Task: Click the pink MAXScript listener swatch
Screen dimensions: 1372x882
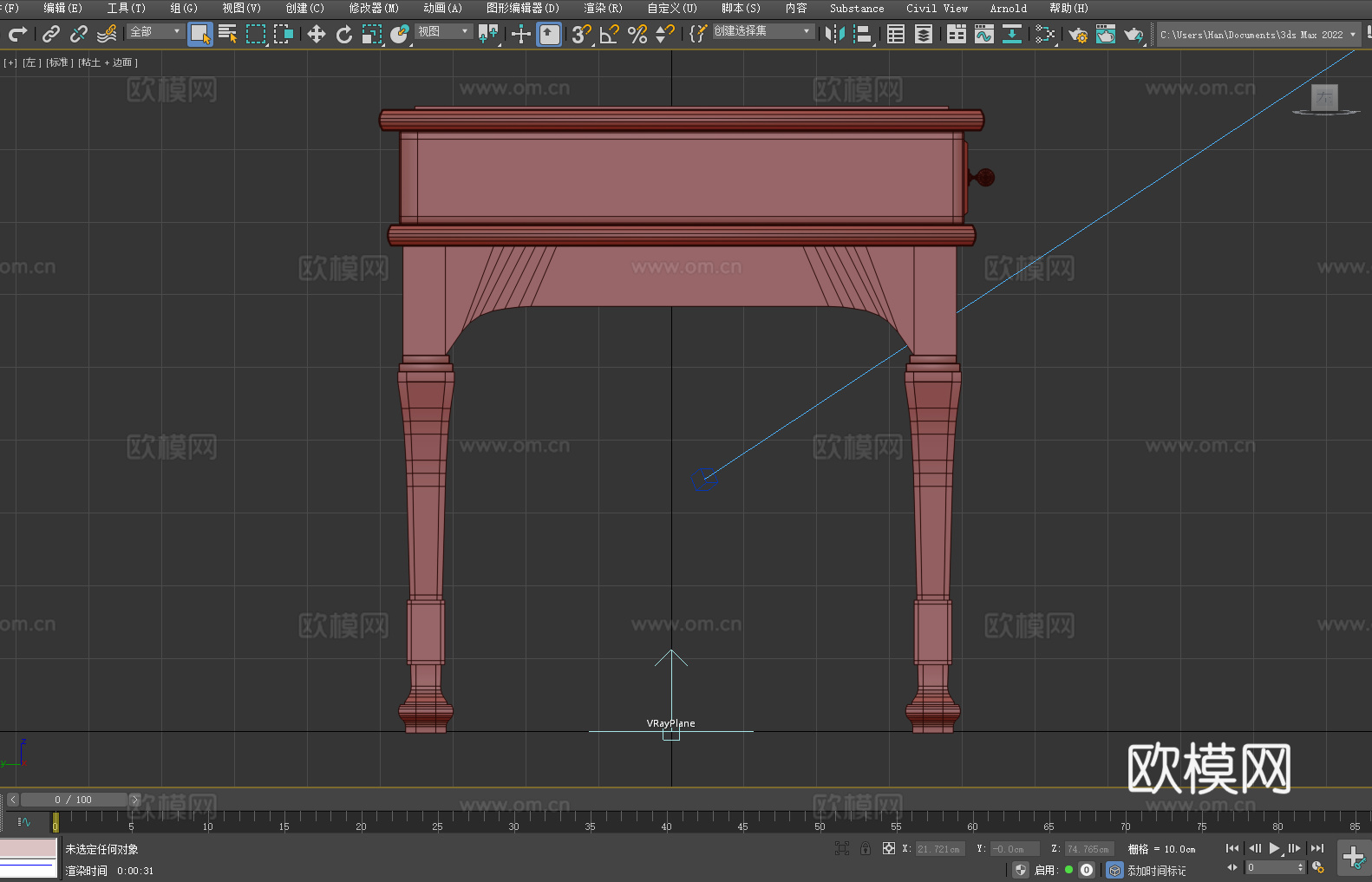Action: tap(29, 847)
